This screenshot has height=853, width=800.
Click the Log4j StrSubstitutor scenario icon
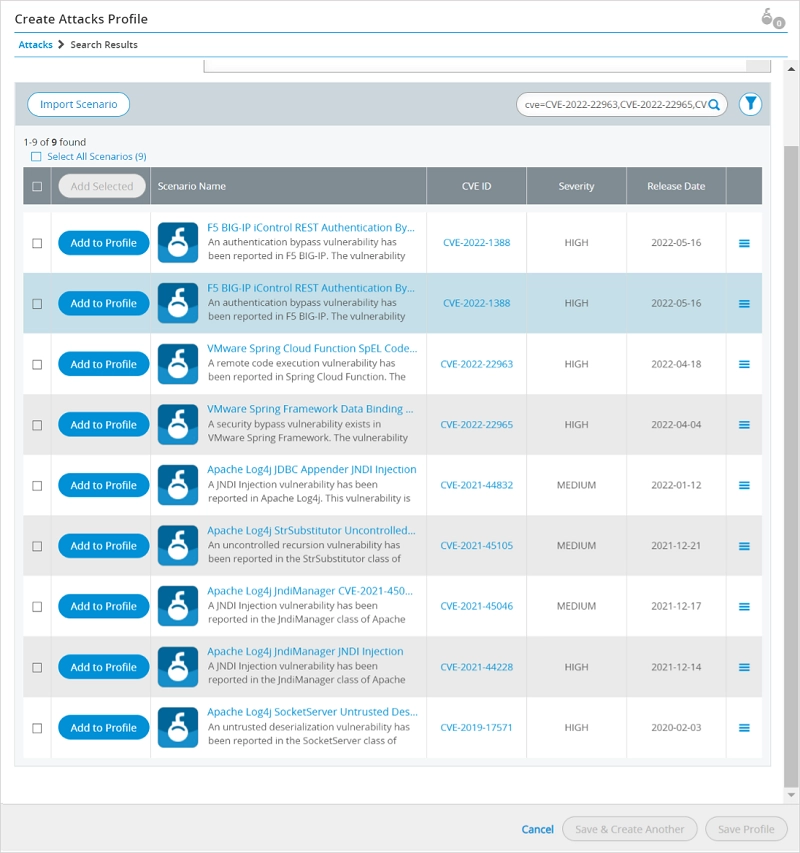point(178,546)
